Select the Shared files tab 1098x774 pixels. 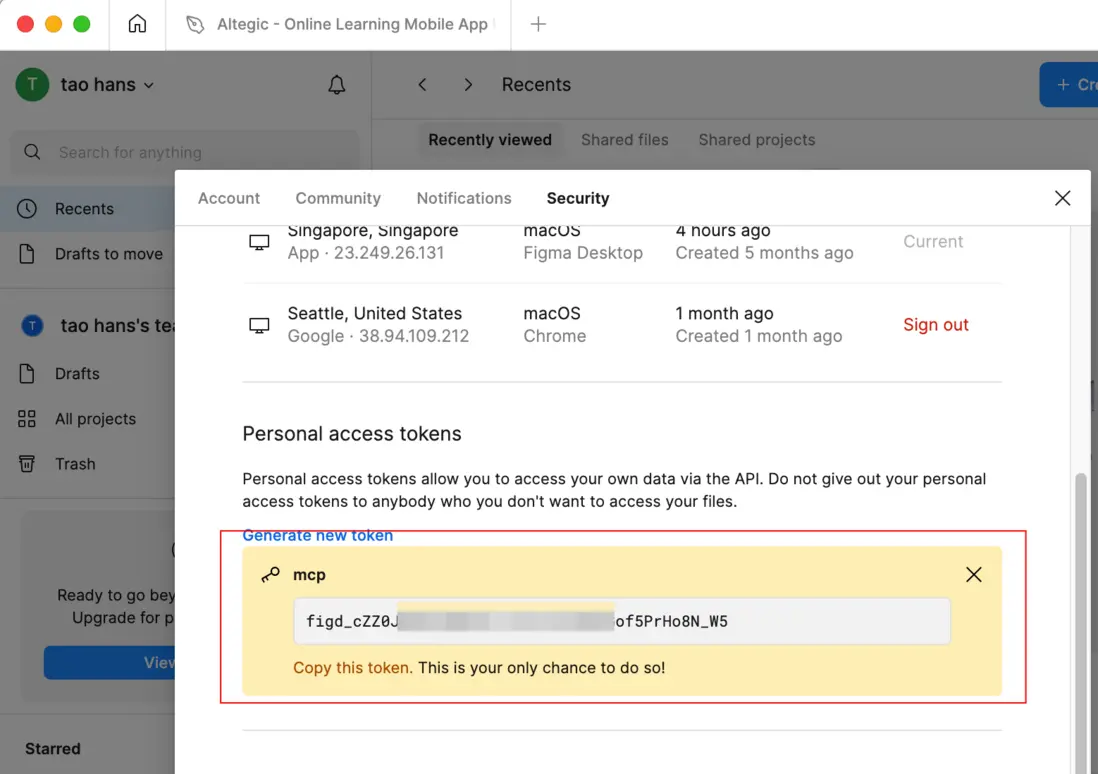624,140
